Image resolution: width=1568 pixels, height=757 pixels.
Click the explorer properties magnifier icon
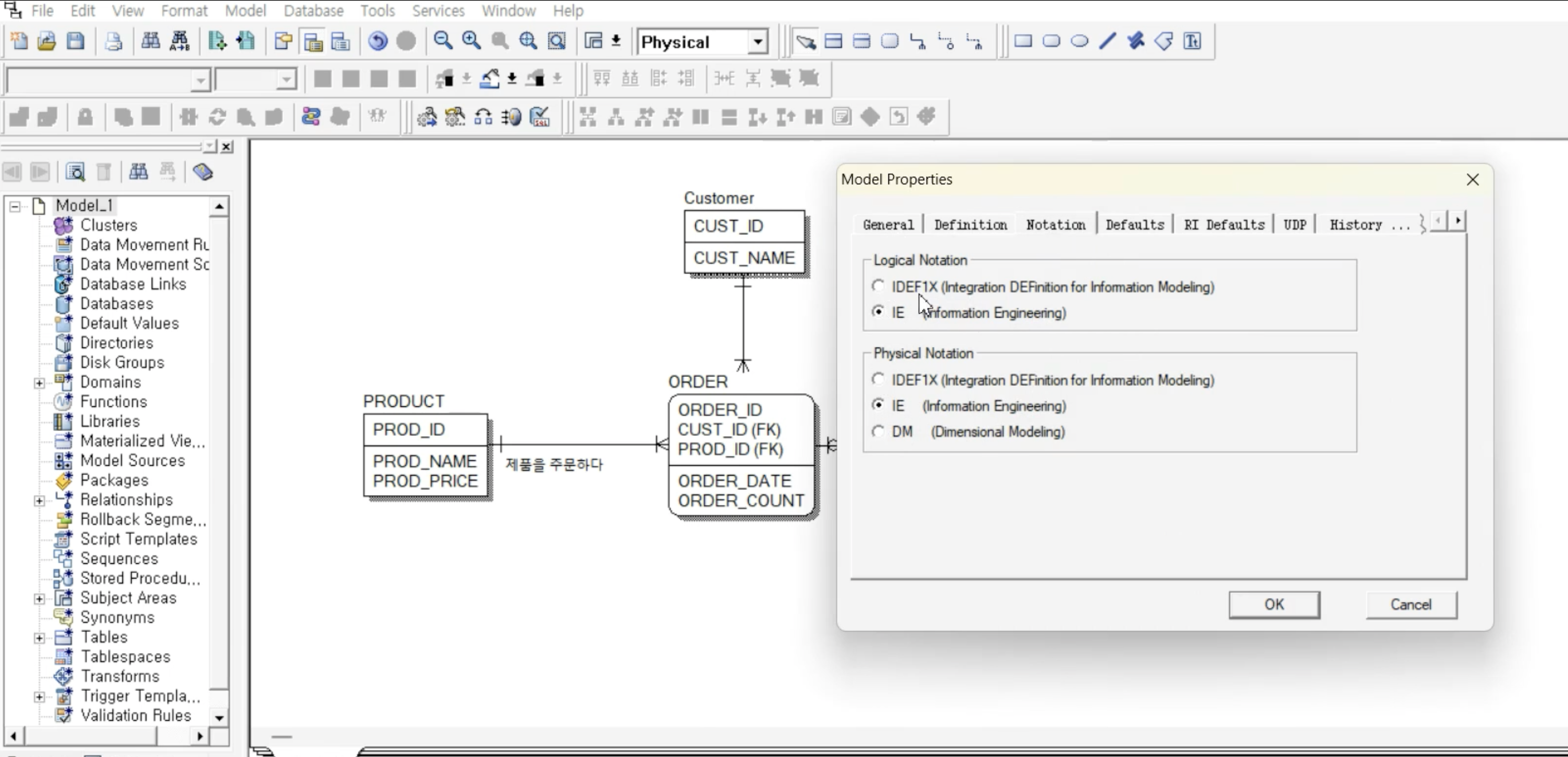click(x=76, y=172)
